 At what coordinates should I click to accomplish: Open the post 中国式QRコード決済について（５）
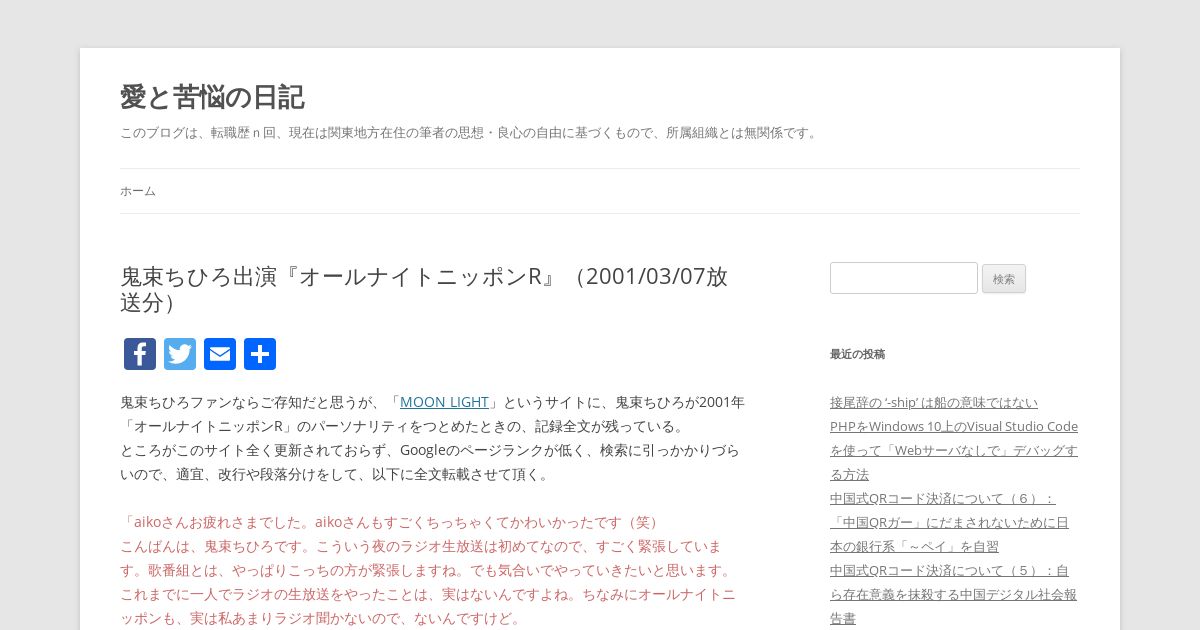pyautogui.click(x=953, y=594)
